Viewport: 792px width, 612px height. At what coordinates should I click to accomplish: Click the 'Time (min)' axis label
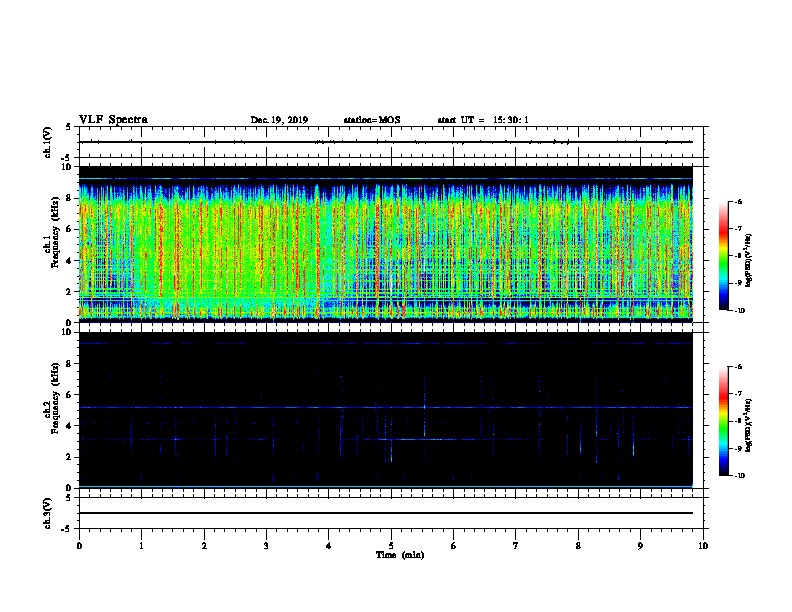(x=400, y=555)
